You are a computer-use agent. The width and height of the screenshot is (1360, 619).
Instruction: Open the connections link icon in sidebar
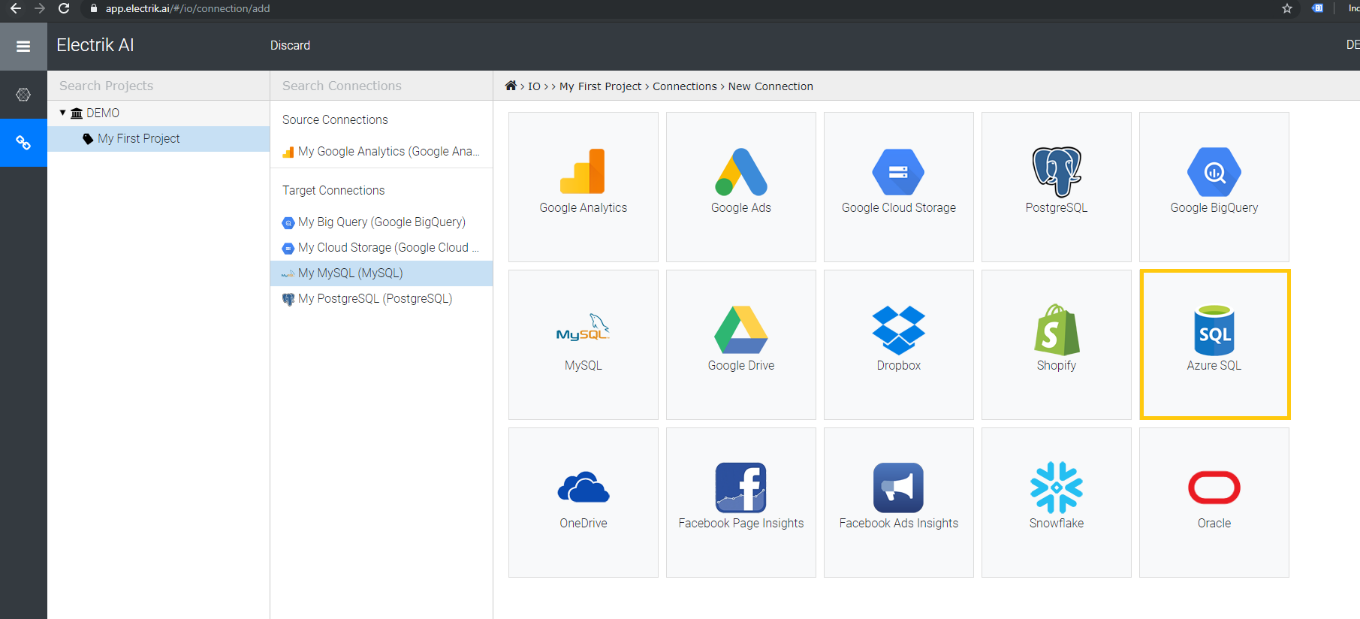point(23,143)
